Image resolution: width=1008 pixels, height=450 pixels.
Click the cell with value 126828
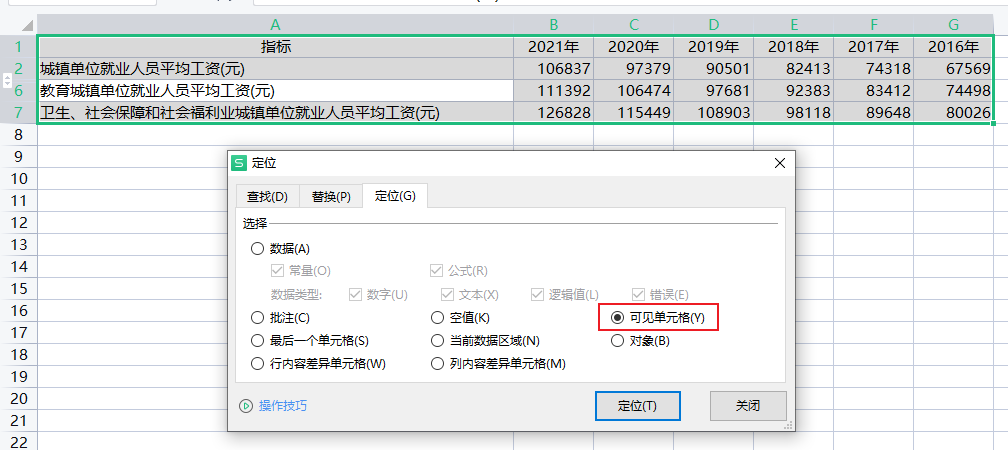554,112
